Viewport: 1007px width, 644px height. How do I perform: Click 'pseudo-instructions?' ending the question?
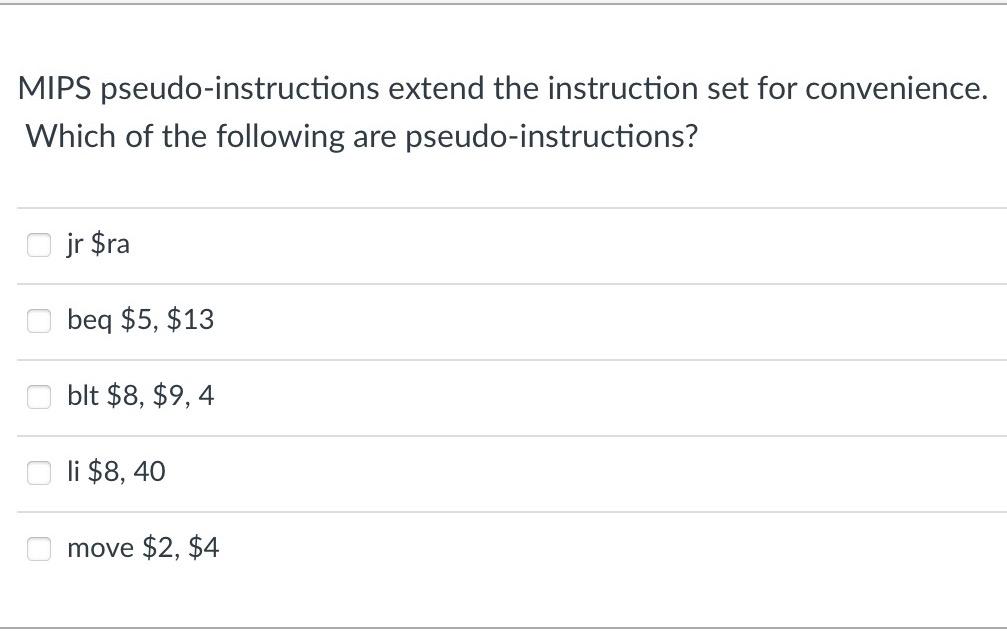click(x=552, y=137)
